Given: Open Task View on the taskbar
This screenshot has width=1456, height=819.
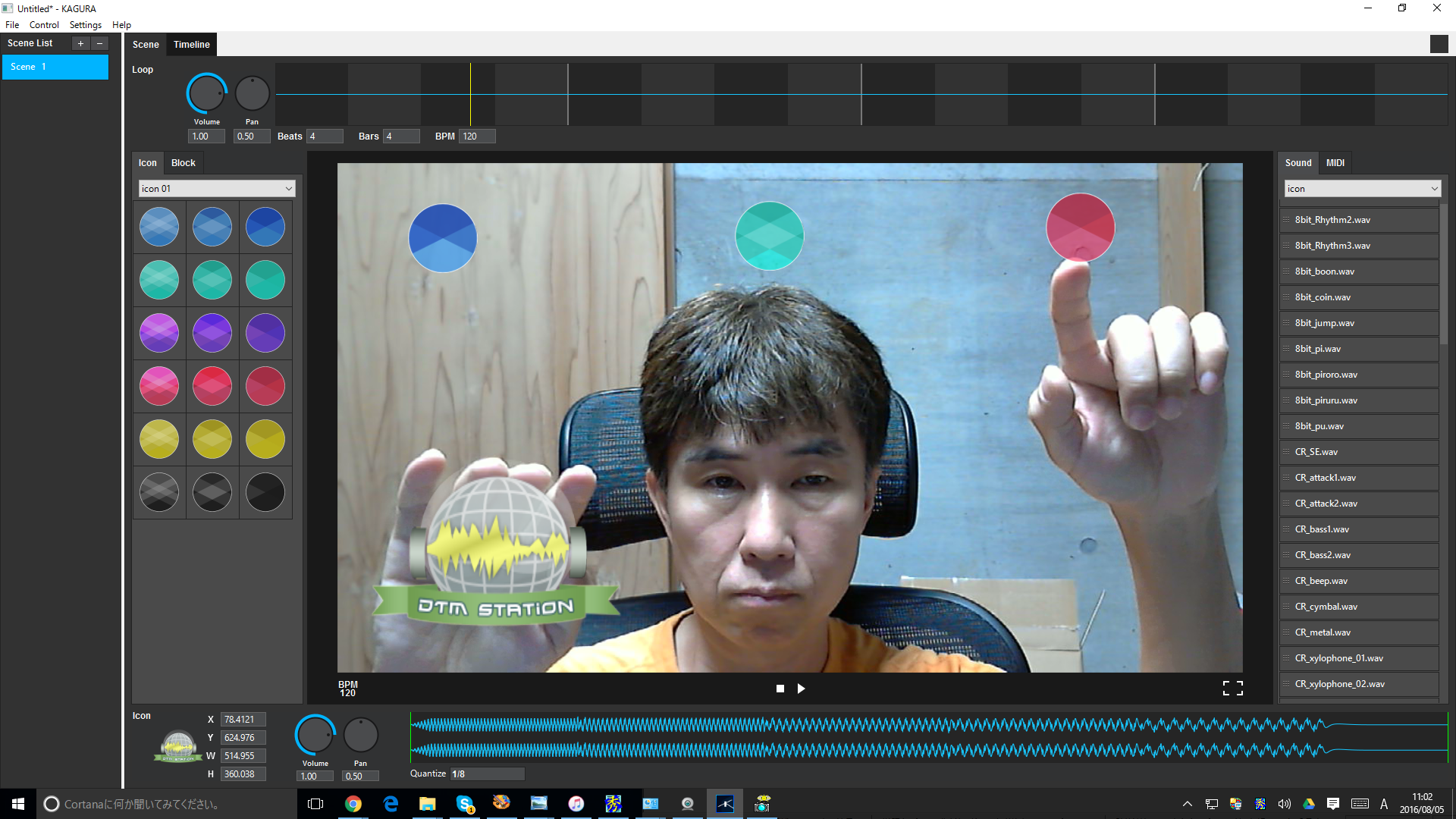Looking at the screenshot, I should point(315,804).
